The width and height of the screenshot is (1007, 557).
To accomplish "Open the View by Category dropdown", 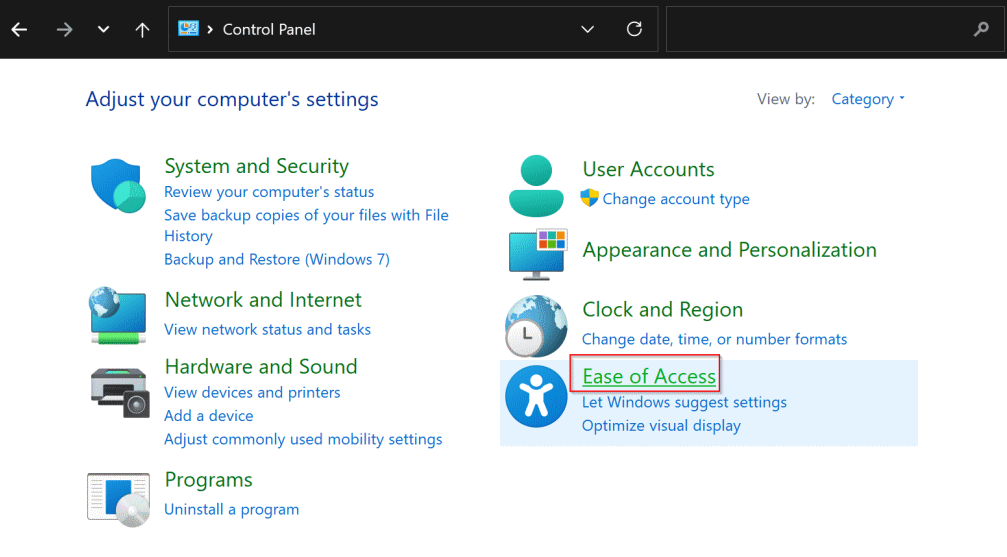I will point(868,99).
